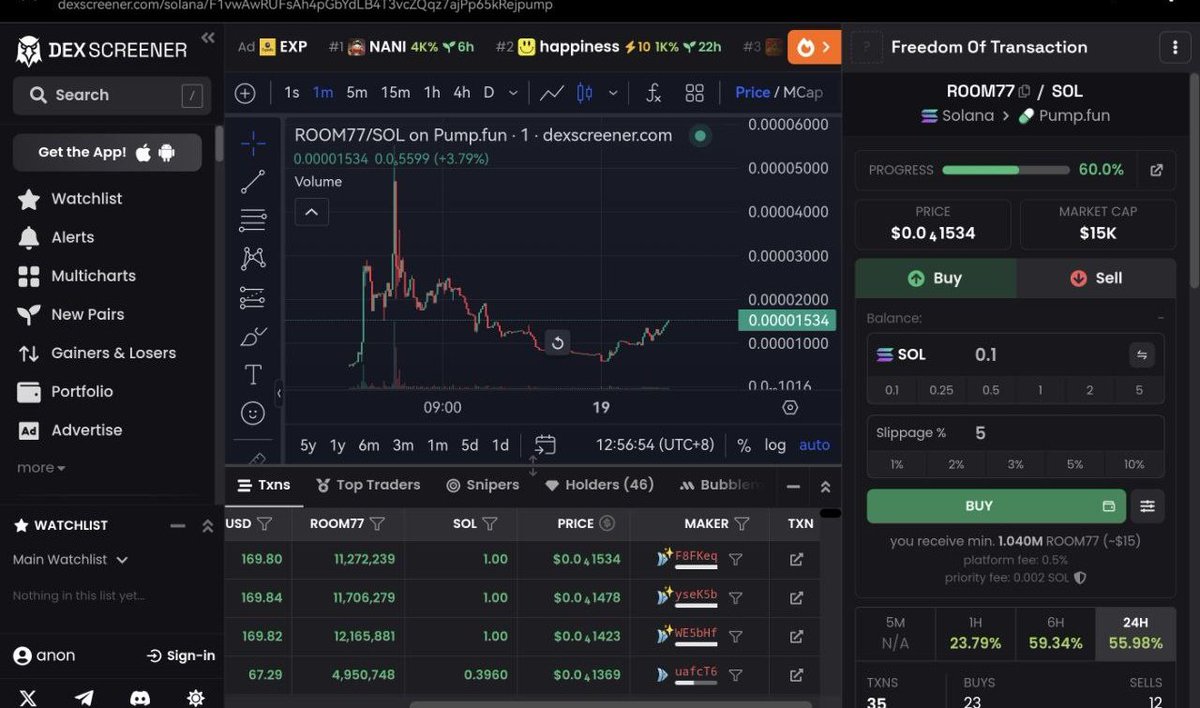Open the Top Traders tab
Image resolution: width=1200 pixels, height=708 pixels.
(x=368, y=485)
